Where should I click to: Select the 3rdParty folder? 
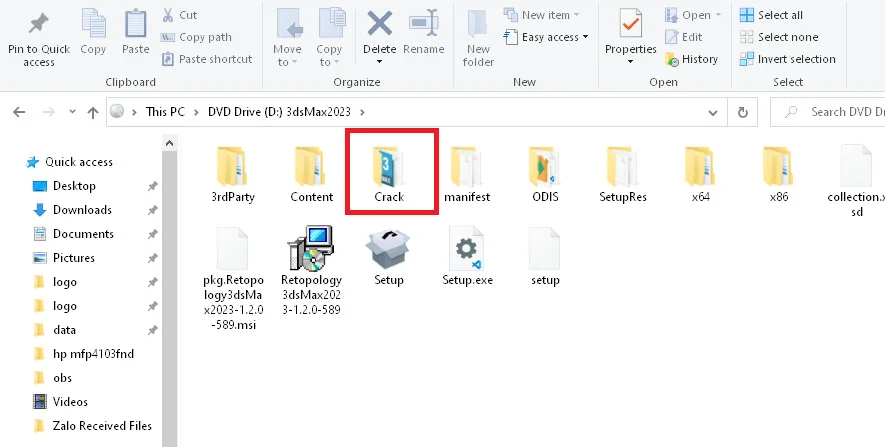click(233, 174)
